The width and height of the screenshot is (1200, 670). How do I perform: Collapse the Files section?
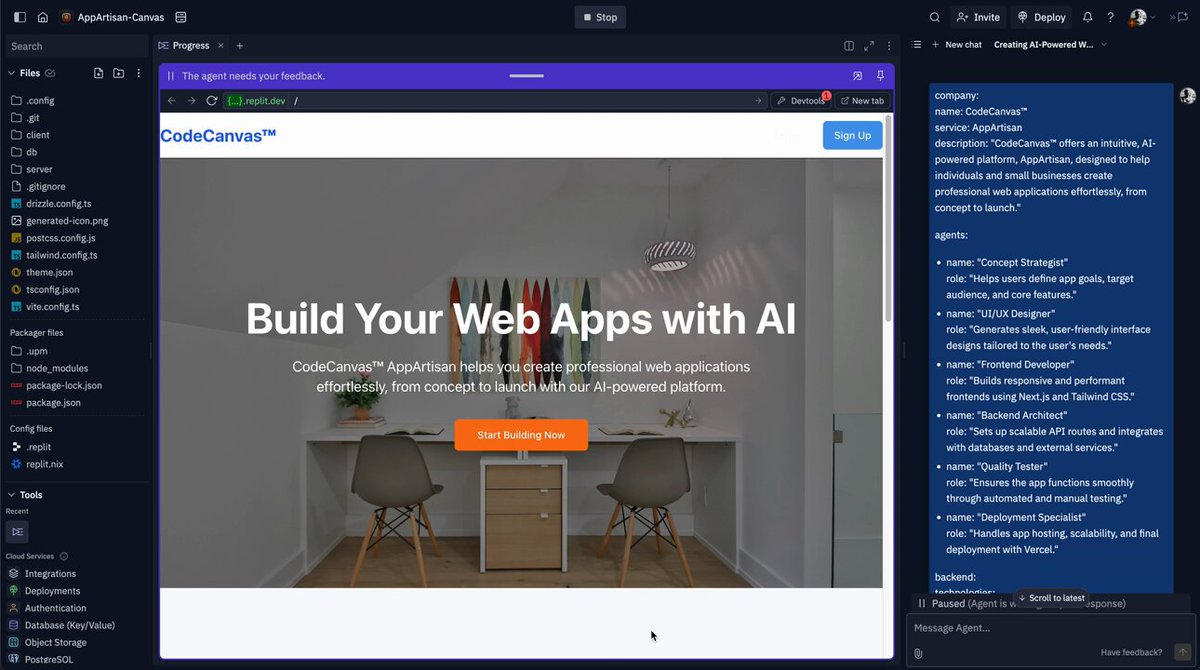(x=12, y=73)
